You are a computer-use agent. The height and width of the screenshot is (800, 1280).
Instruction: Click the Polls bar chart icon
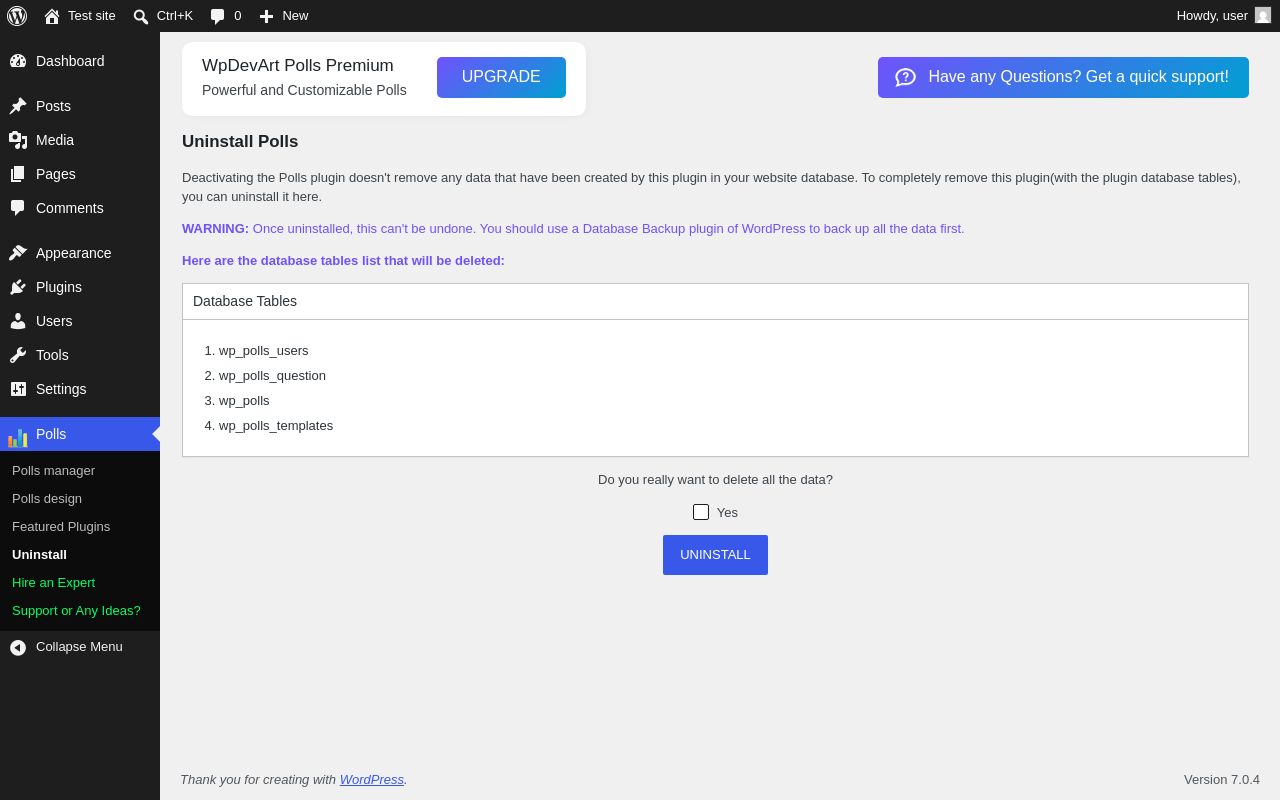[x=18, y=436]
